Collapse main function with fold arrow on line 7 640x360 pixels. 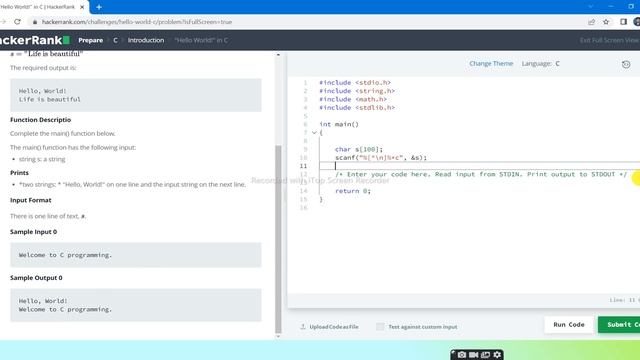coord(314,133)
